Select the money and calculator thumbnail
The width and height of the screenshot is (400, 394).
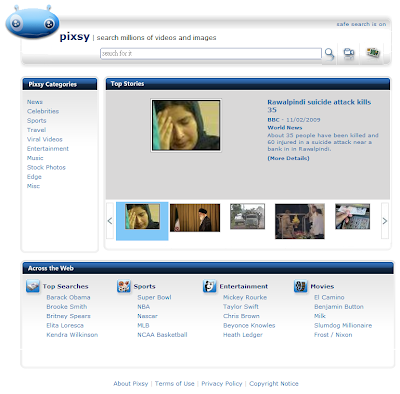(x=352, y=217)
